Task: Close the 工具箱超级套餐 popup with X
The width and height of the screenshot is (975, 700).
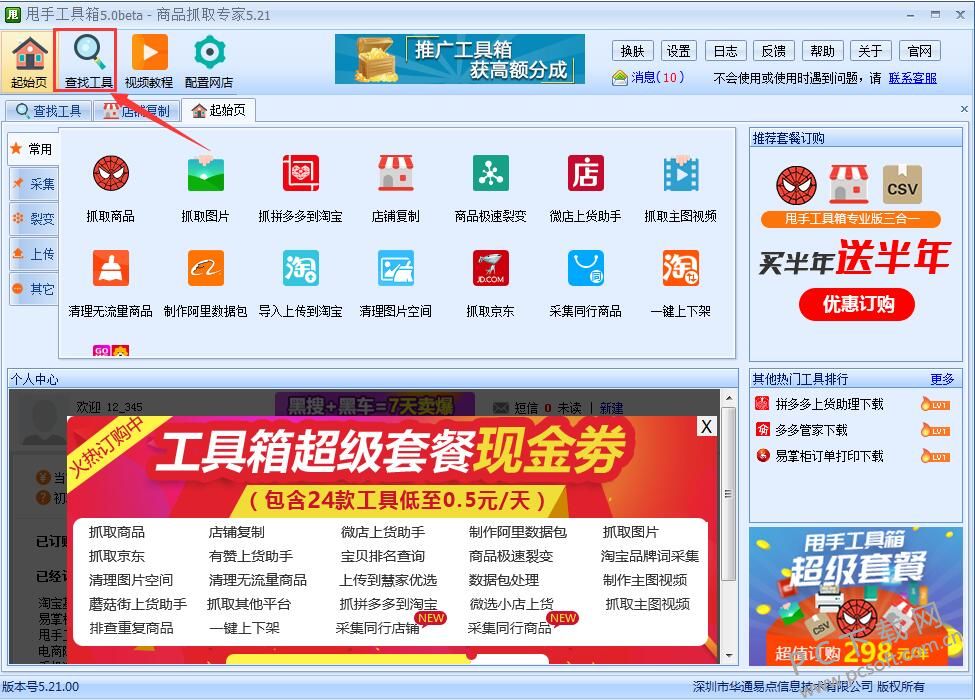Action: (706, 426)
